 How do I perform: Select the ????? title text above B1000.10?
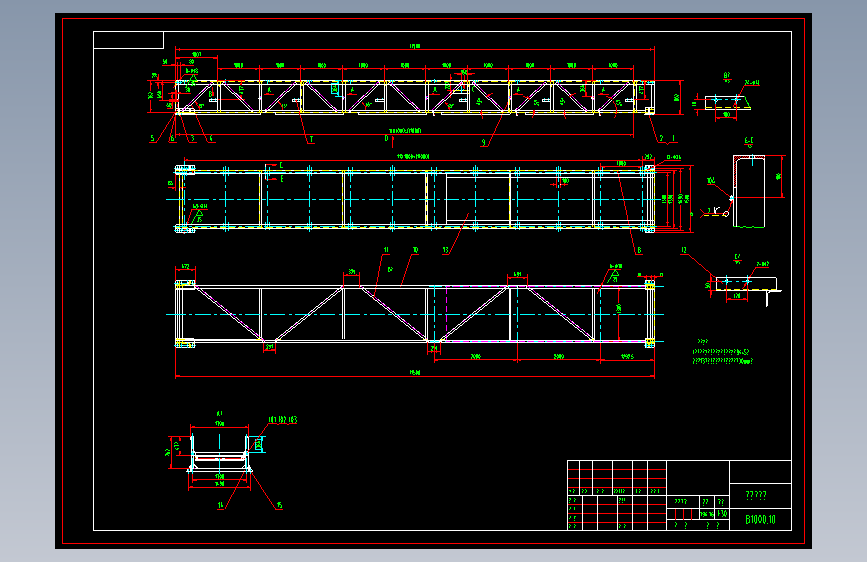(756, 495)
